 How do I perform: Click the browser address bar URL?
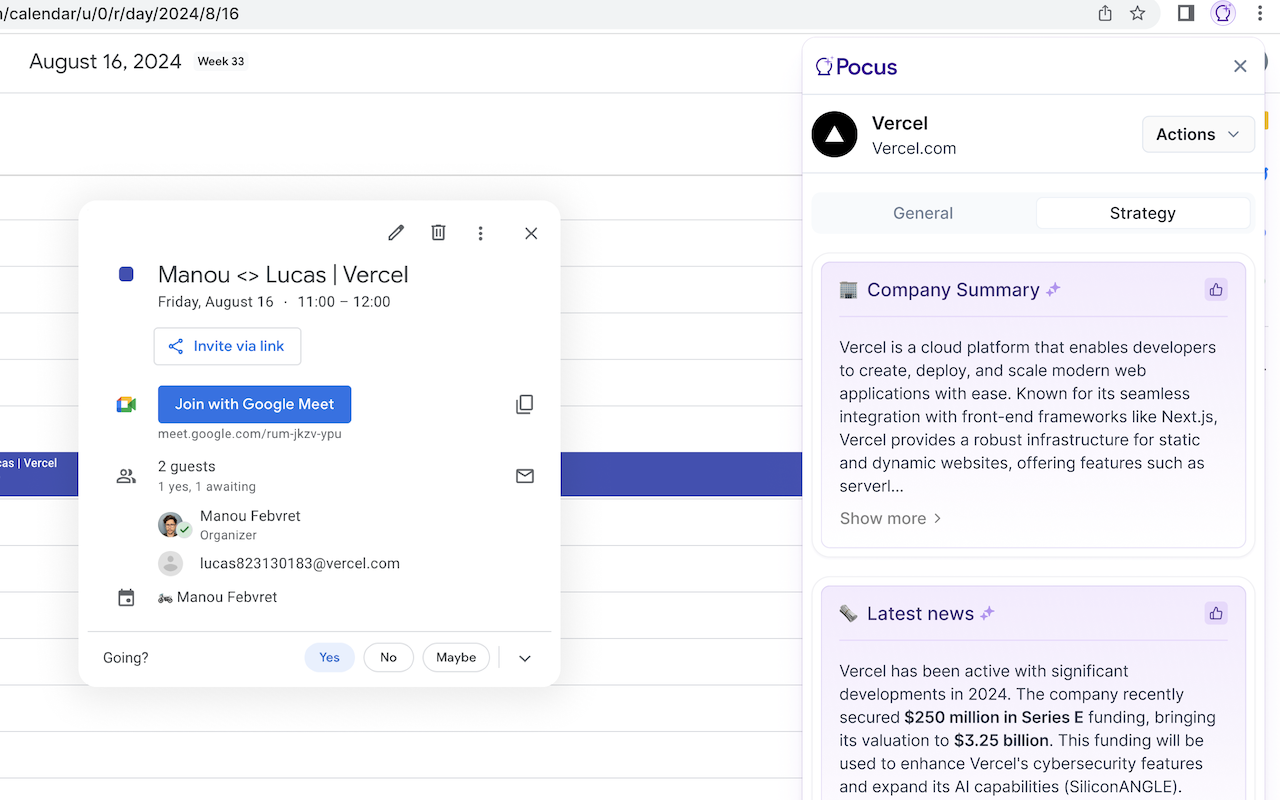pos(120,14)
